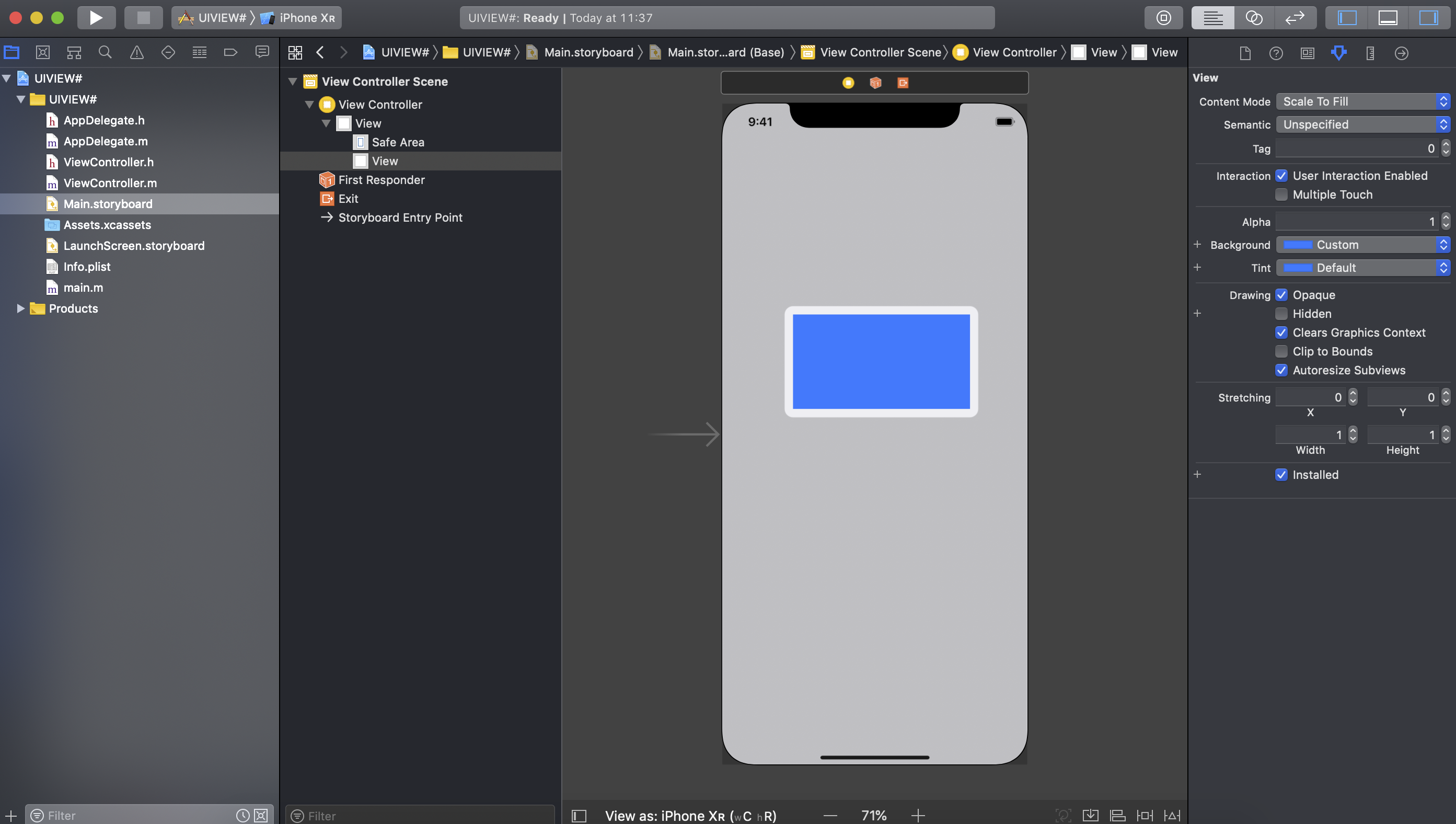Open the Find navigator magnifier icon

pyautogui.click(x=105, y=53)
